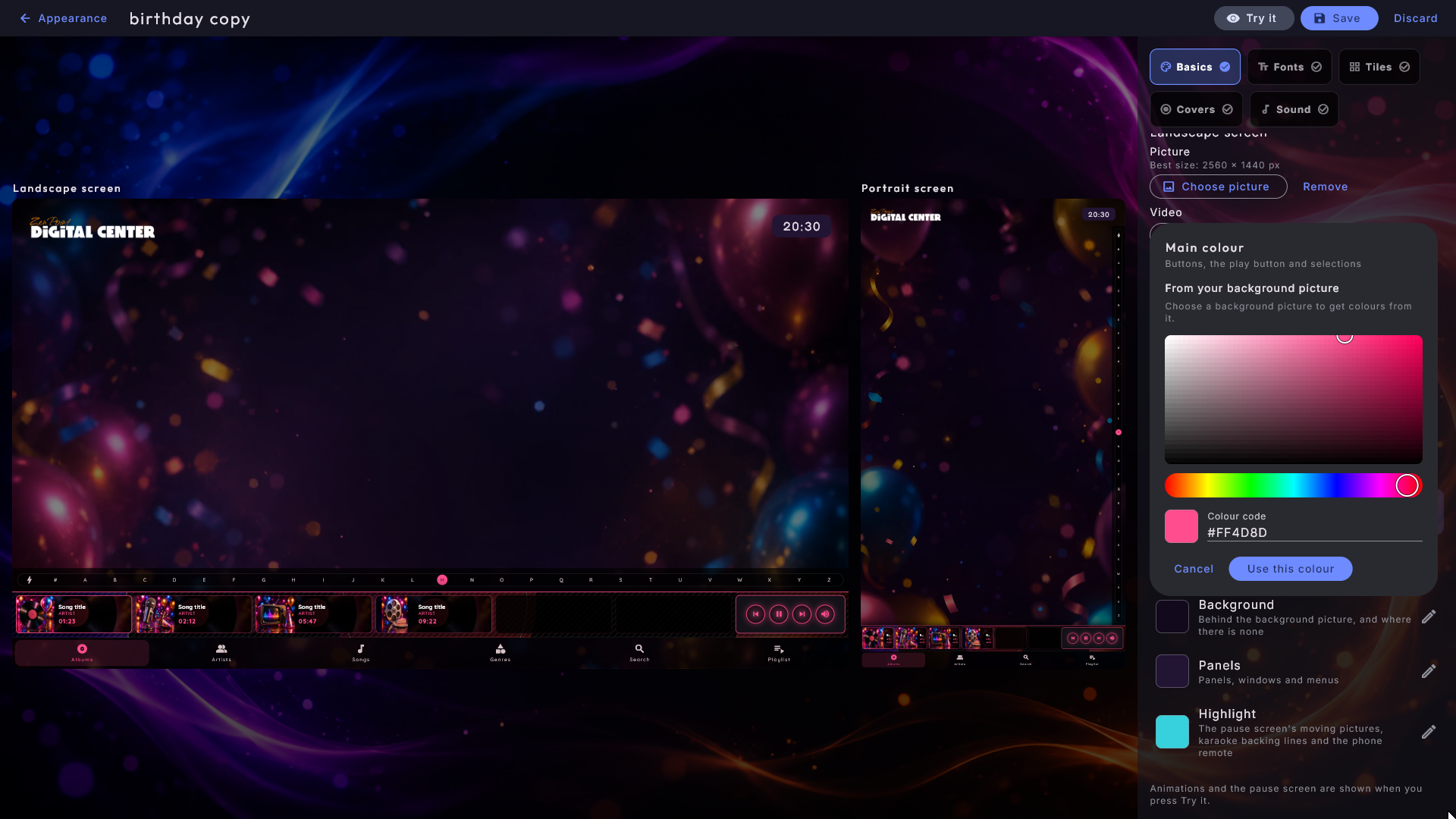Viewport: 1456px width, 819px height.
Task: Click the pink colour preview swatch
Action: tap(1181, 526)
